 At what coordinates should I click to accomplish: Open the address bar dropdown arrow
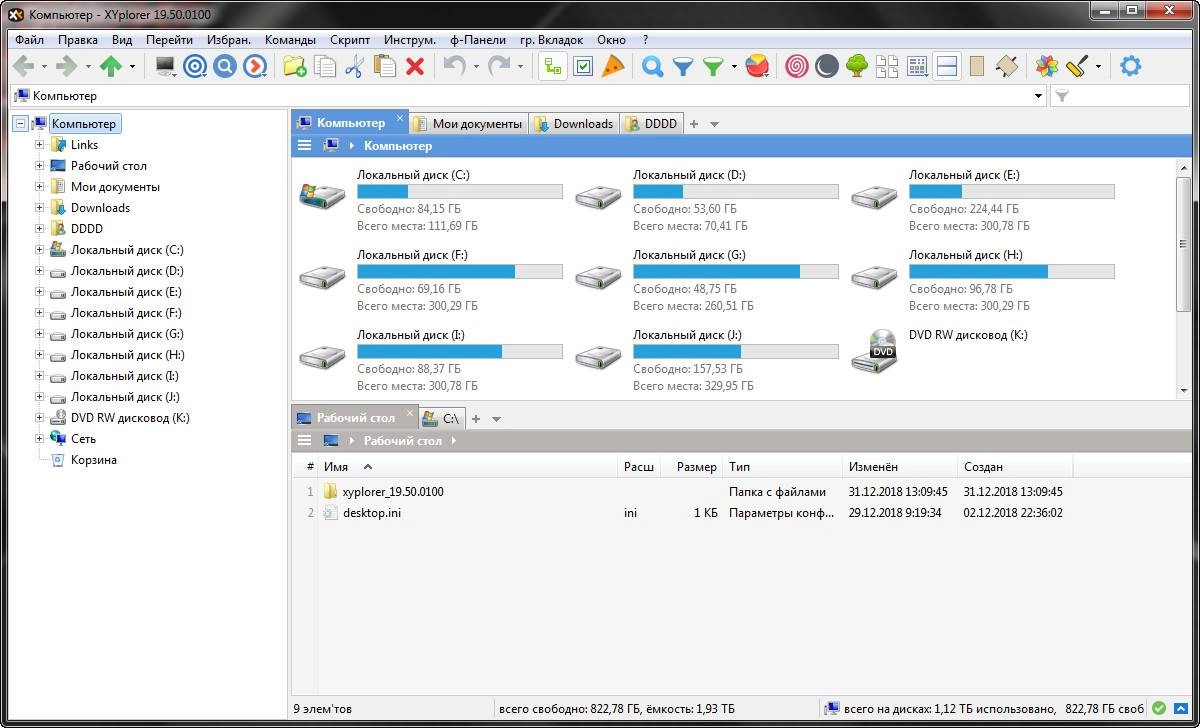pos(1038,96)
